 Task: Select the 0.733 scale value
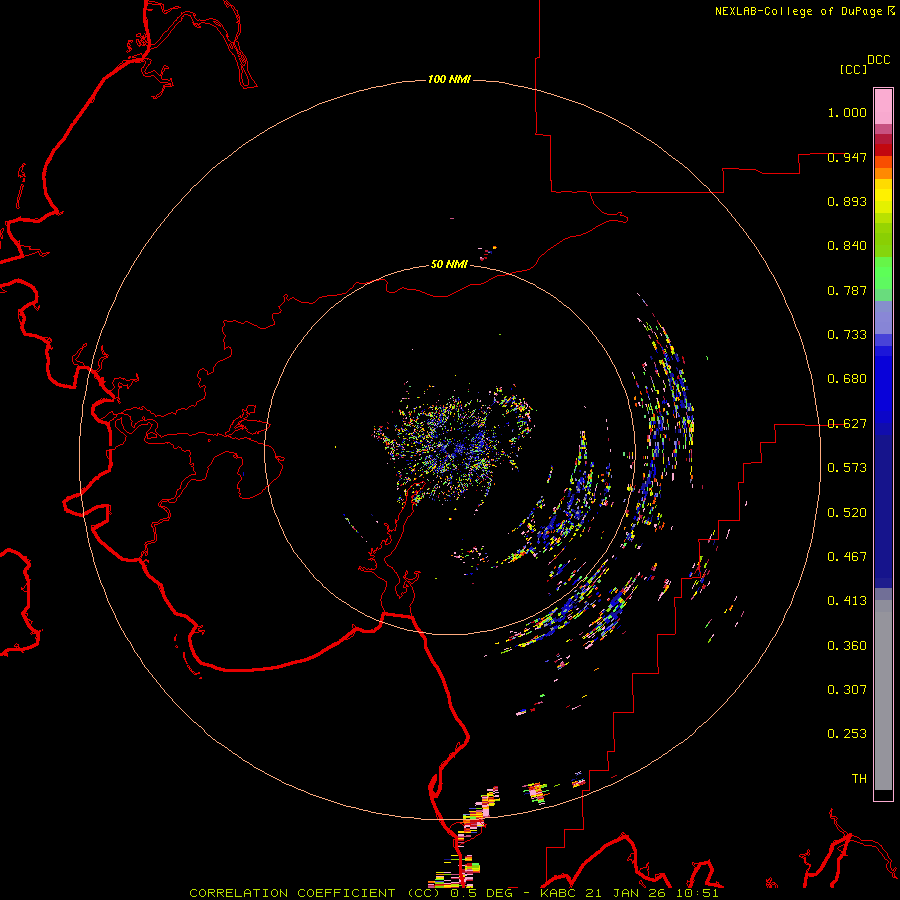pos(847,335)
